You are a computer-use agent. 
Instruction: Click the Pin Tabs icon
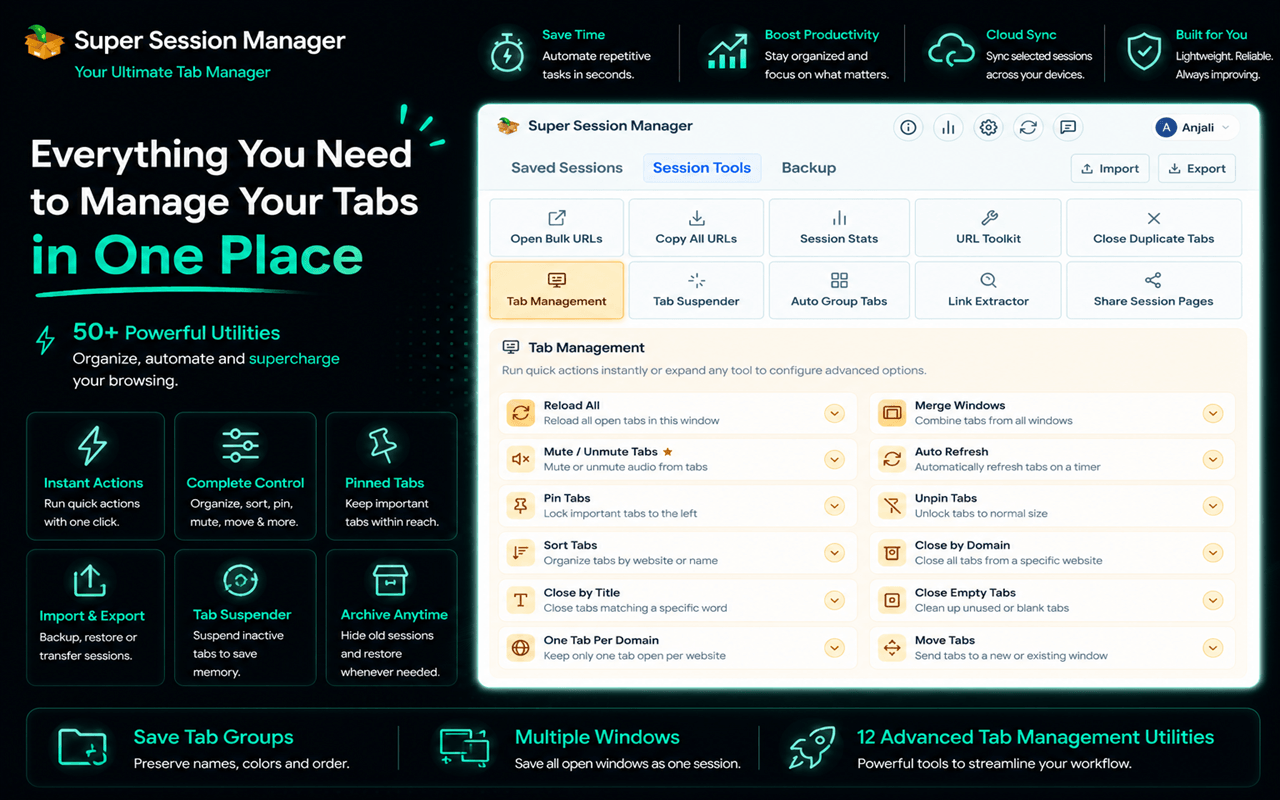tap(520, 506)
